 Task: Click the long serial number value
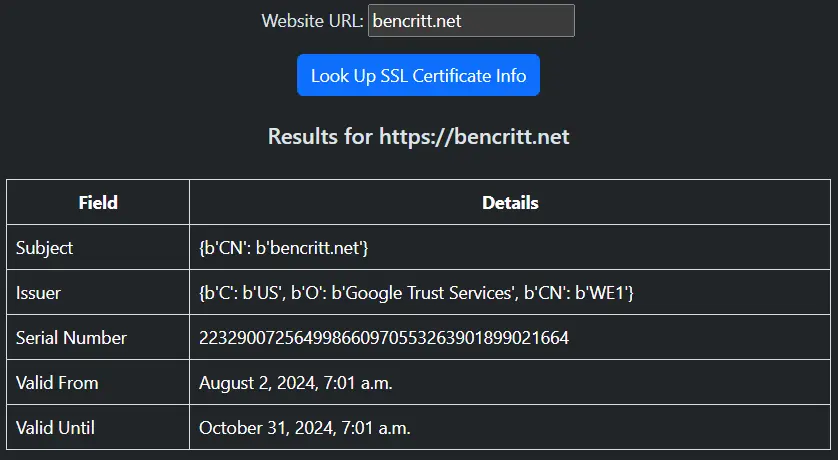[384, 337]
